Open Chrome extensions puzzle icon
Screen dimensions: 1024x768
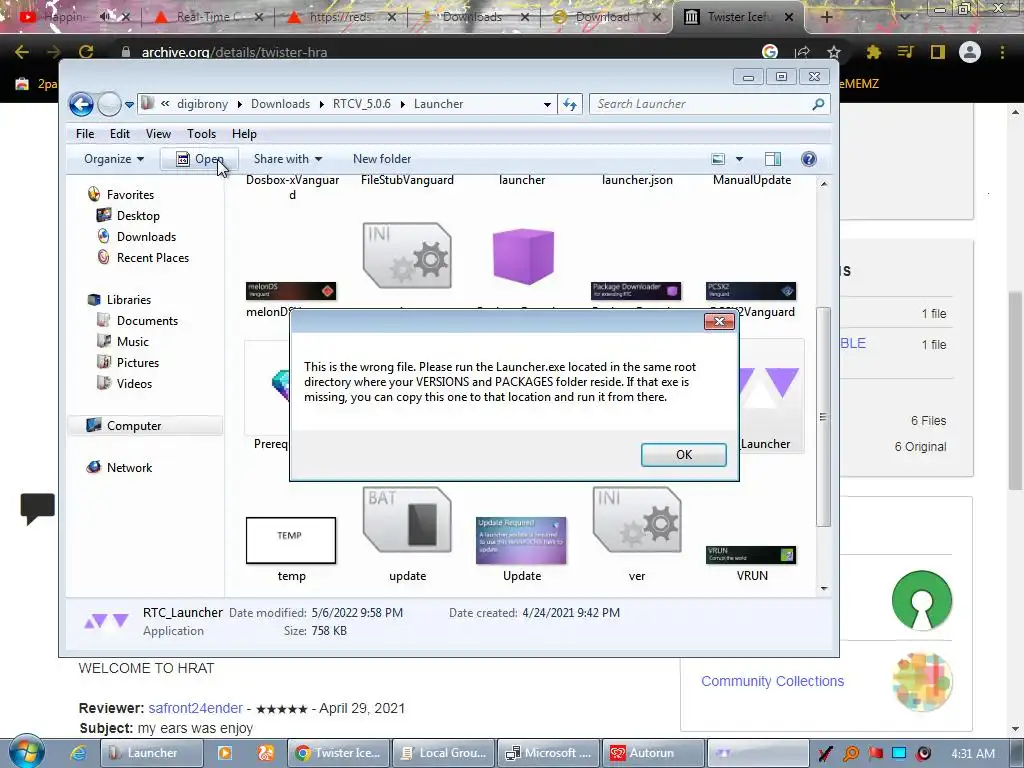873,52
